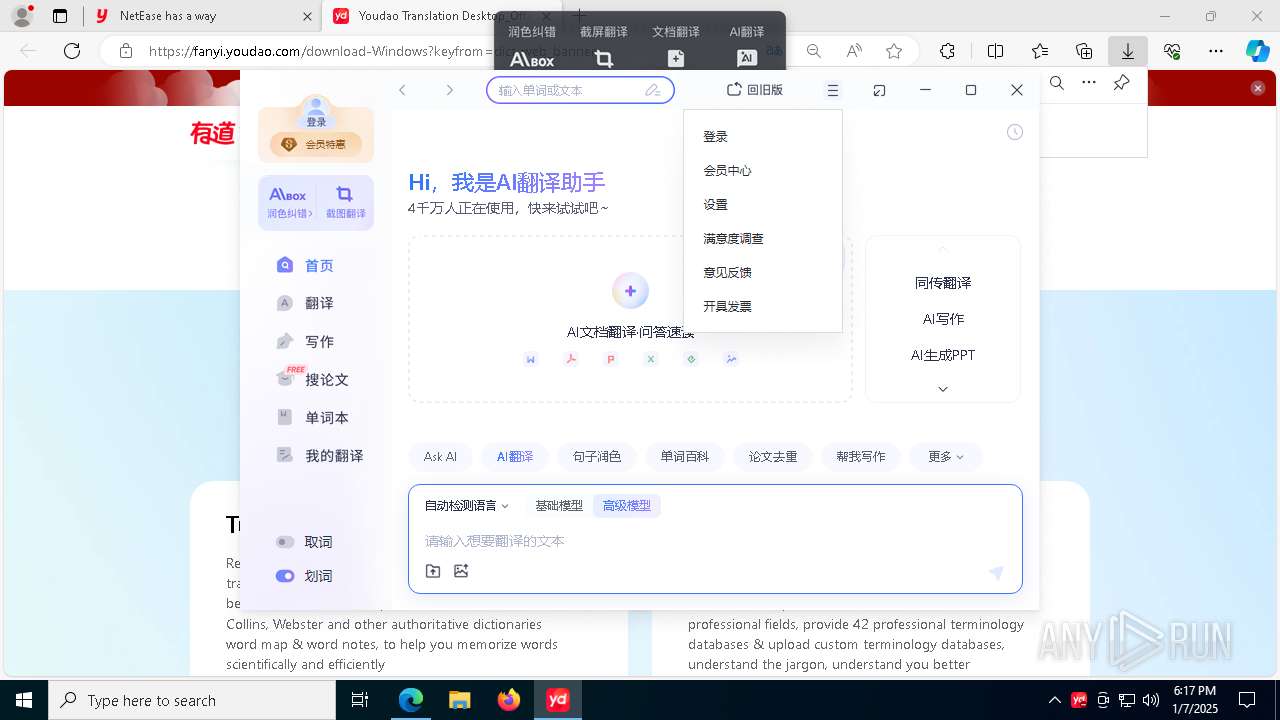Select 论文去重 chip
Screen dimensions: 1280x720
[773, 456]
